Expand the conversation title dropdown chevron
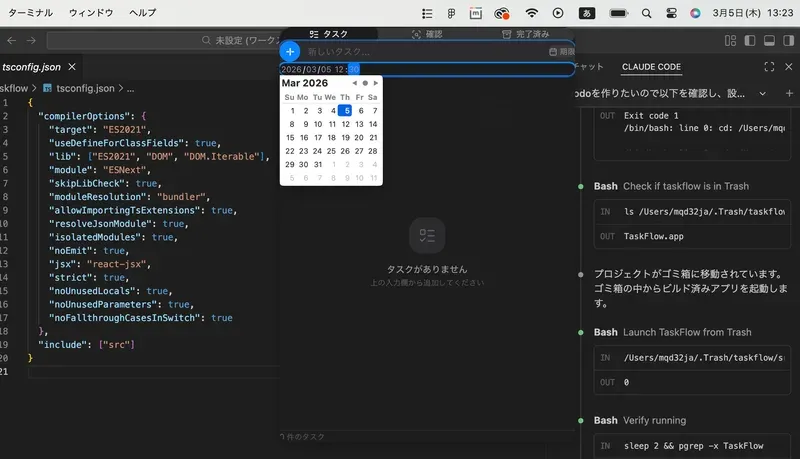800x459 pixels. click(x=763, y=93)
